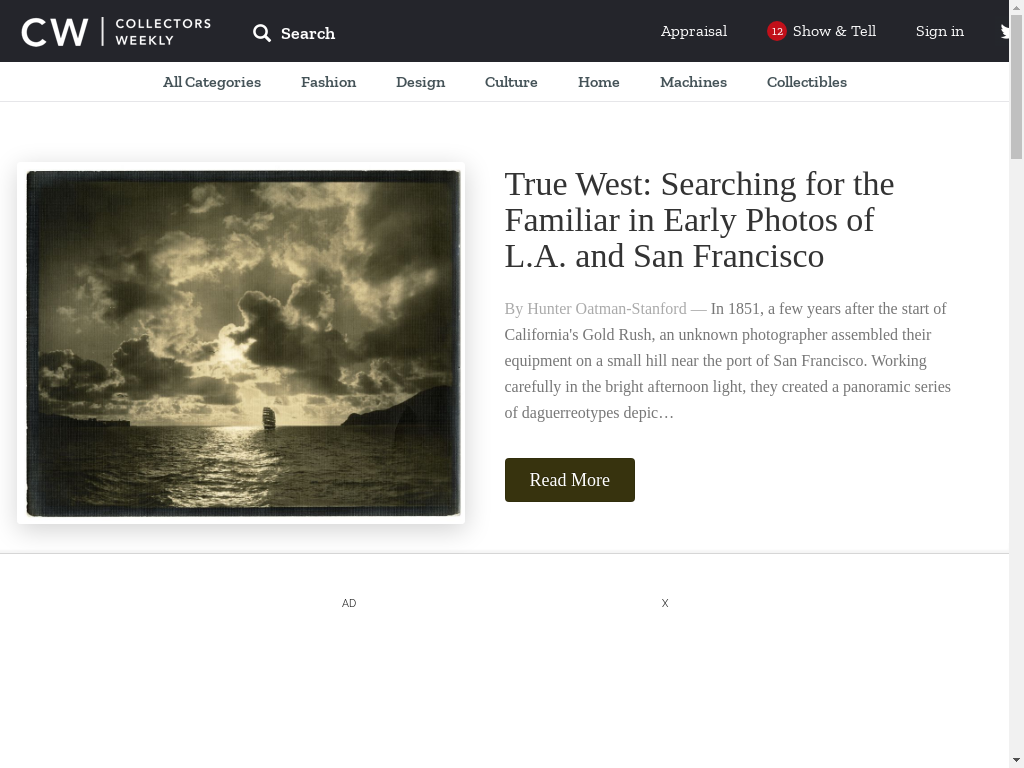Open the True West article headline
The width and height of the screenshot is (1024, 768).
pos(699,220)
